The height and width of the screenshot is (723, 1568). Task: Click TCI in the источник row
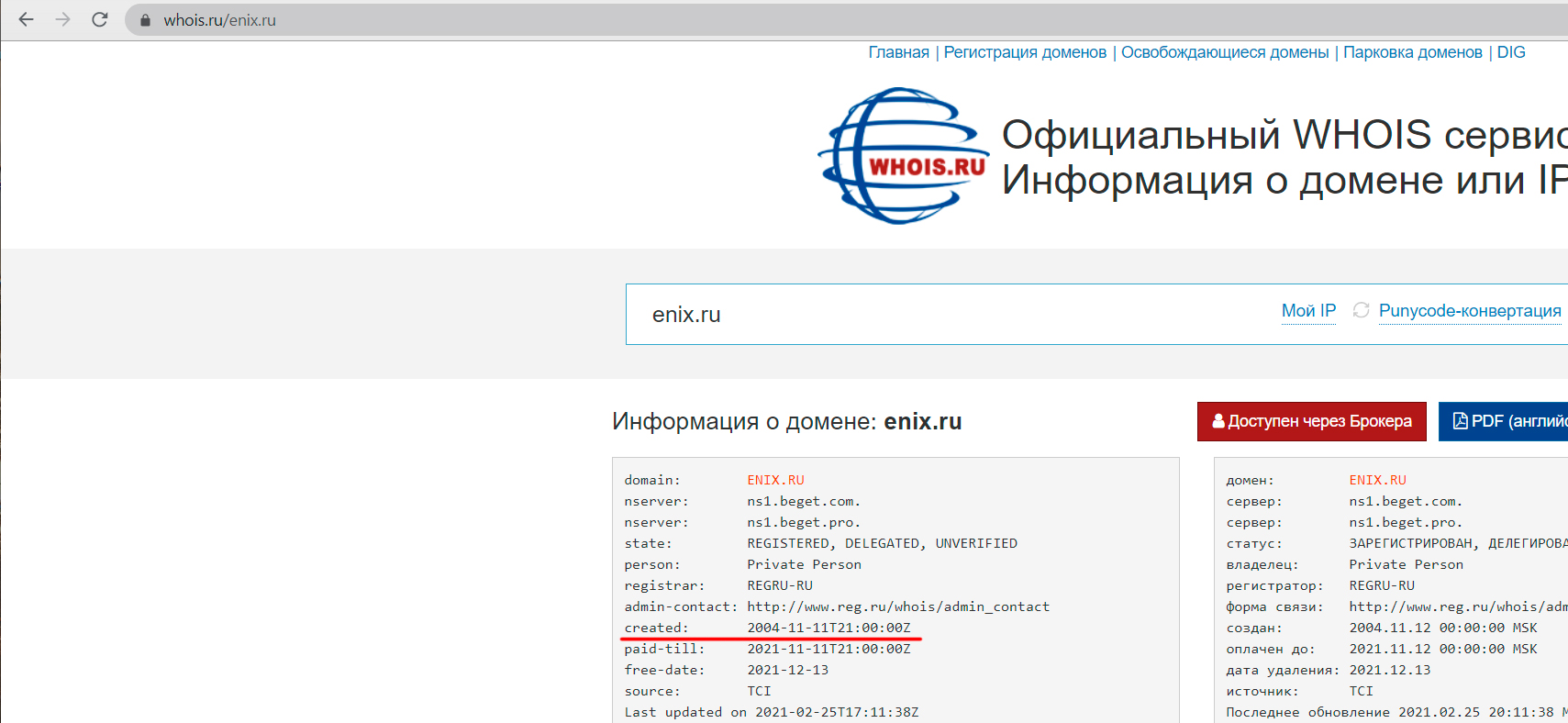pos(1361,691)
